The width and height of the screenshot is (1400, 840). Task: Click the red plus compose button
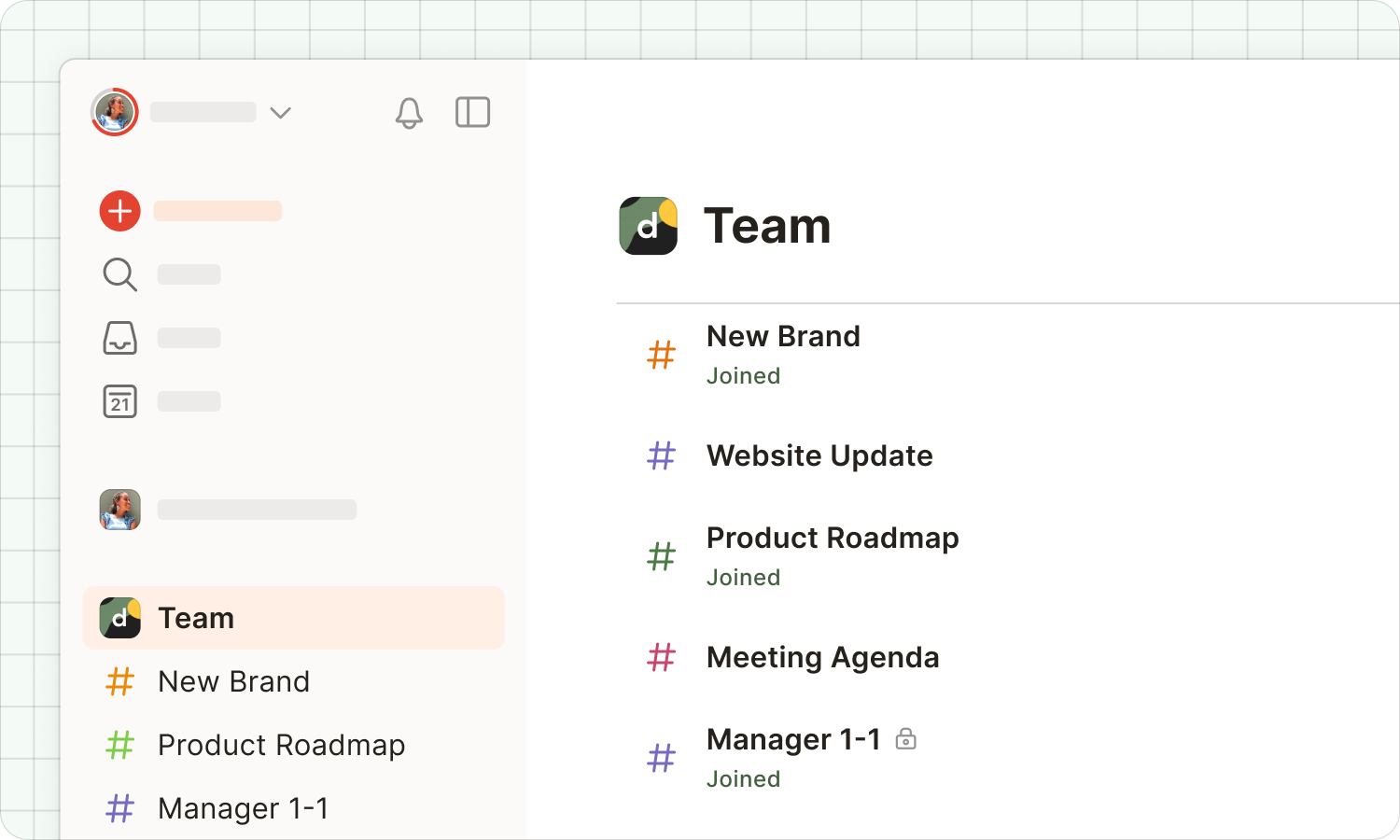click(x=120, y=211)
